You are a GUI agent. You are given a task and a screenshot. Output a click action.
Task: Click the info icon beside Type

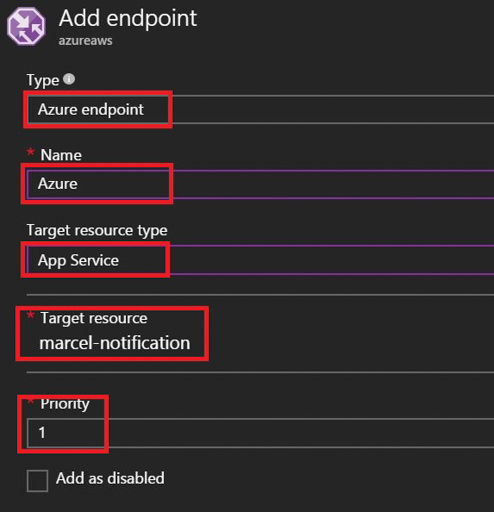[x=69, y=79]
